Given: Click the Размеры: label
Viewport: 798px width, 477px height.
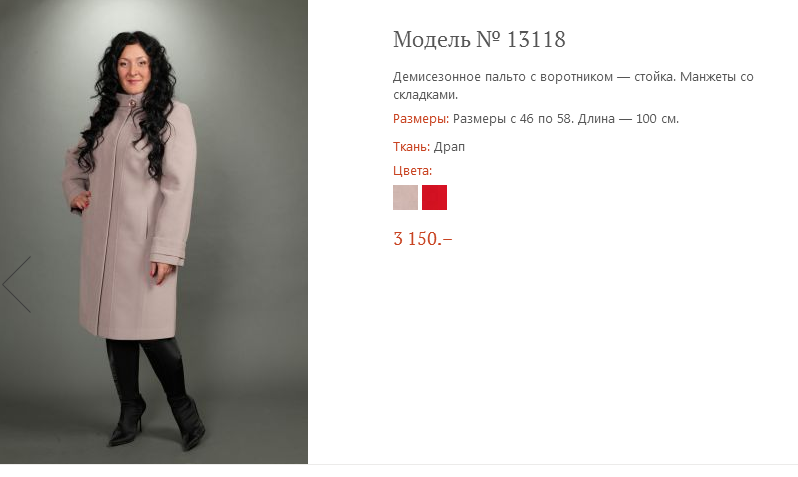Looking at the screenshot, I should click(421, 119).
